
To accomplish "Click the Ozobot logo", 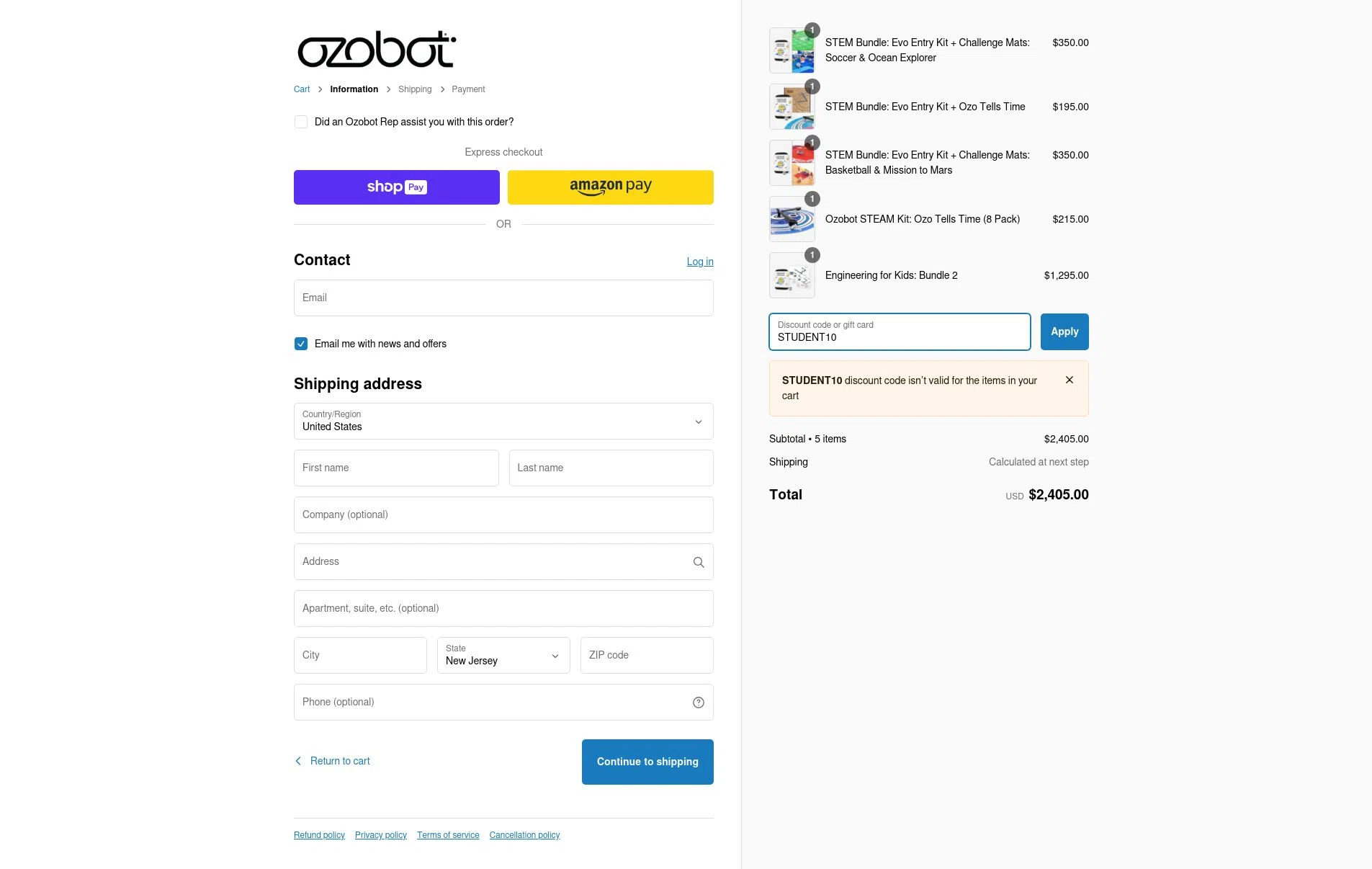I will [x=377, y=50].
